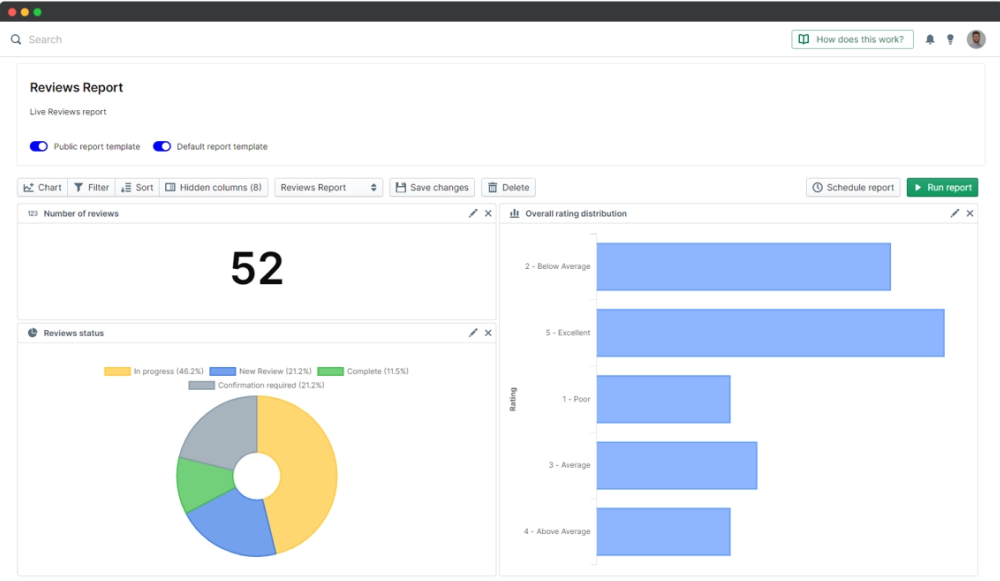Screen dimensions: 1000x581
Task: Click the 2 - Below Average bar
Action: [744, 267]
